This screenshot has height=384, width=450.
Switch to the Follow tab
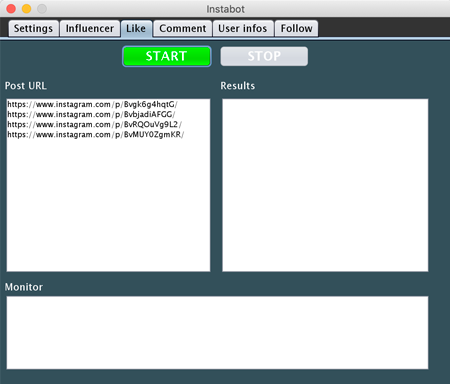(x=296, y=29)
